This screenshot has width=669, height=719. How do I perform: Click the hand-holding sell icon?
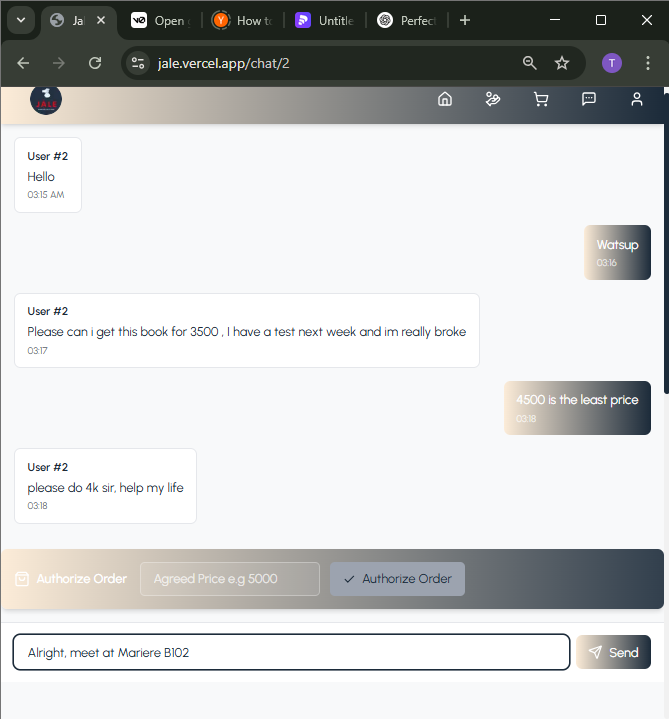coord(492,99)
